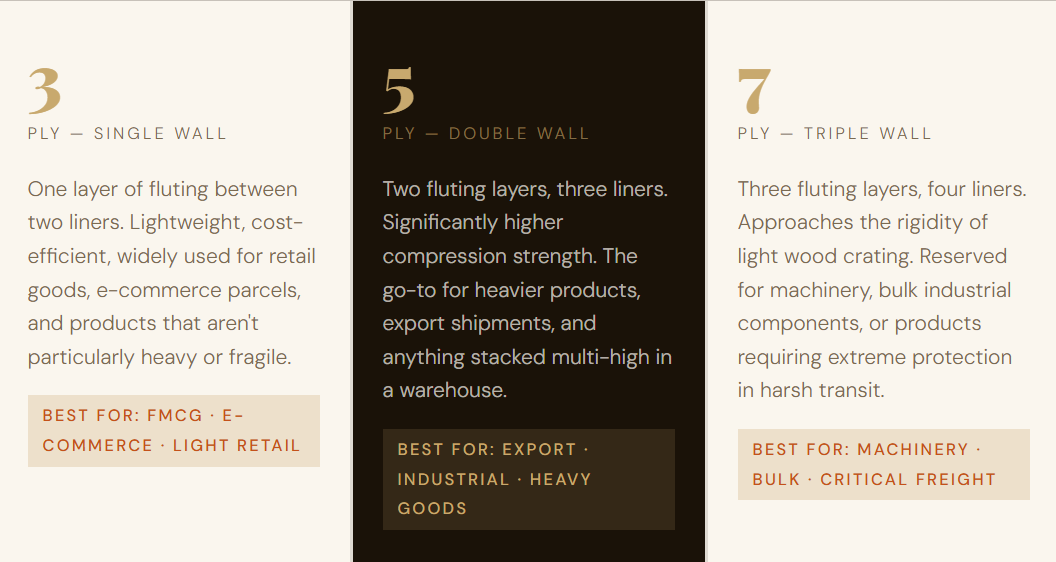Select the PLY — TRIPLE WALL label

(834, 133)
